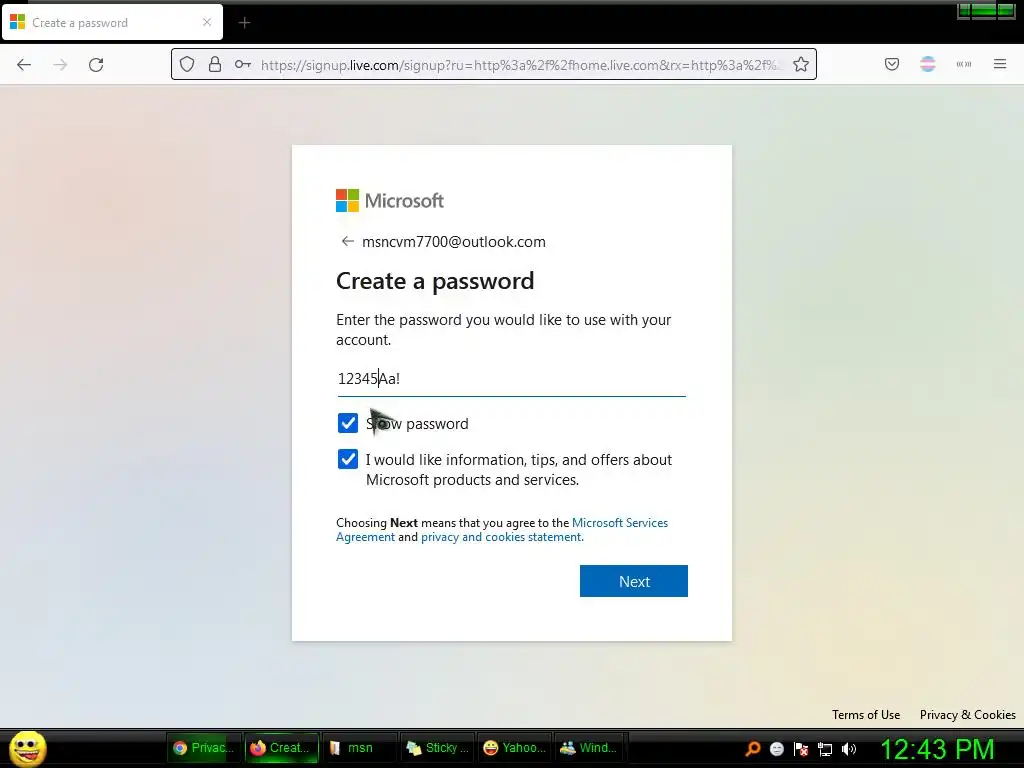Click the padlock site security icon
This screenshot has width=1024, height=768.
(215, 64)
